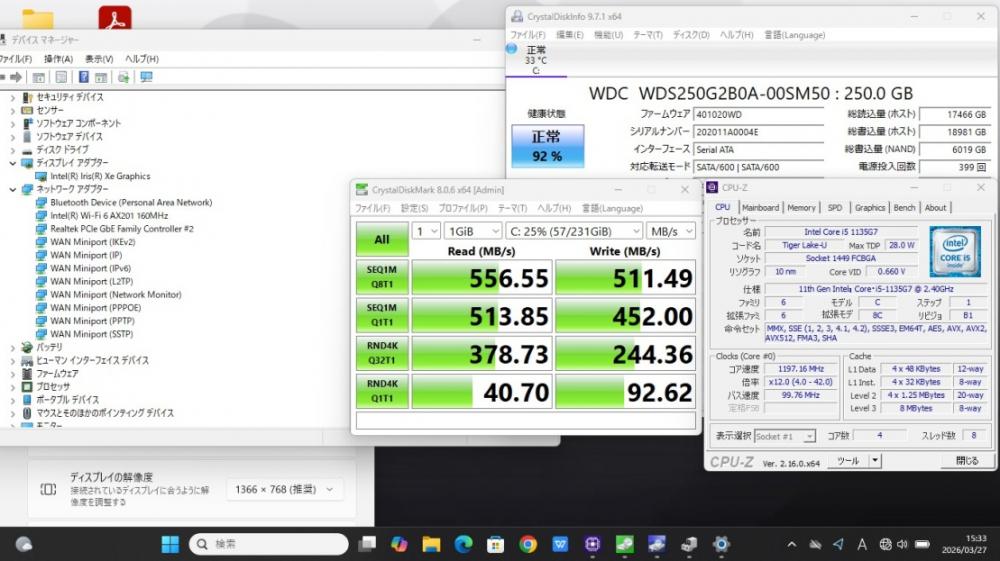Switch to the Memory tab in CPU-Z
This screenshot has height=561, width=1000.
801,208
